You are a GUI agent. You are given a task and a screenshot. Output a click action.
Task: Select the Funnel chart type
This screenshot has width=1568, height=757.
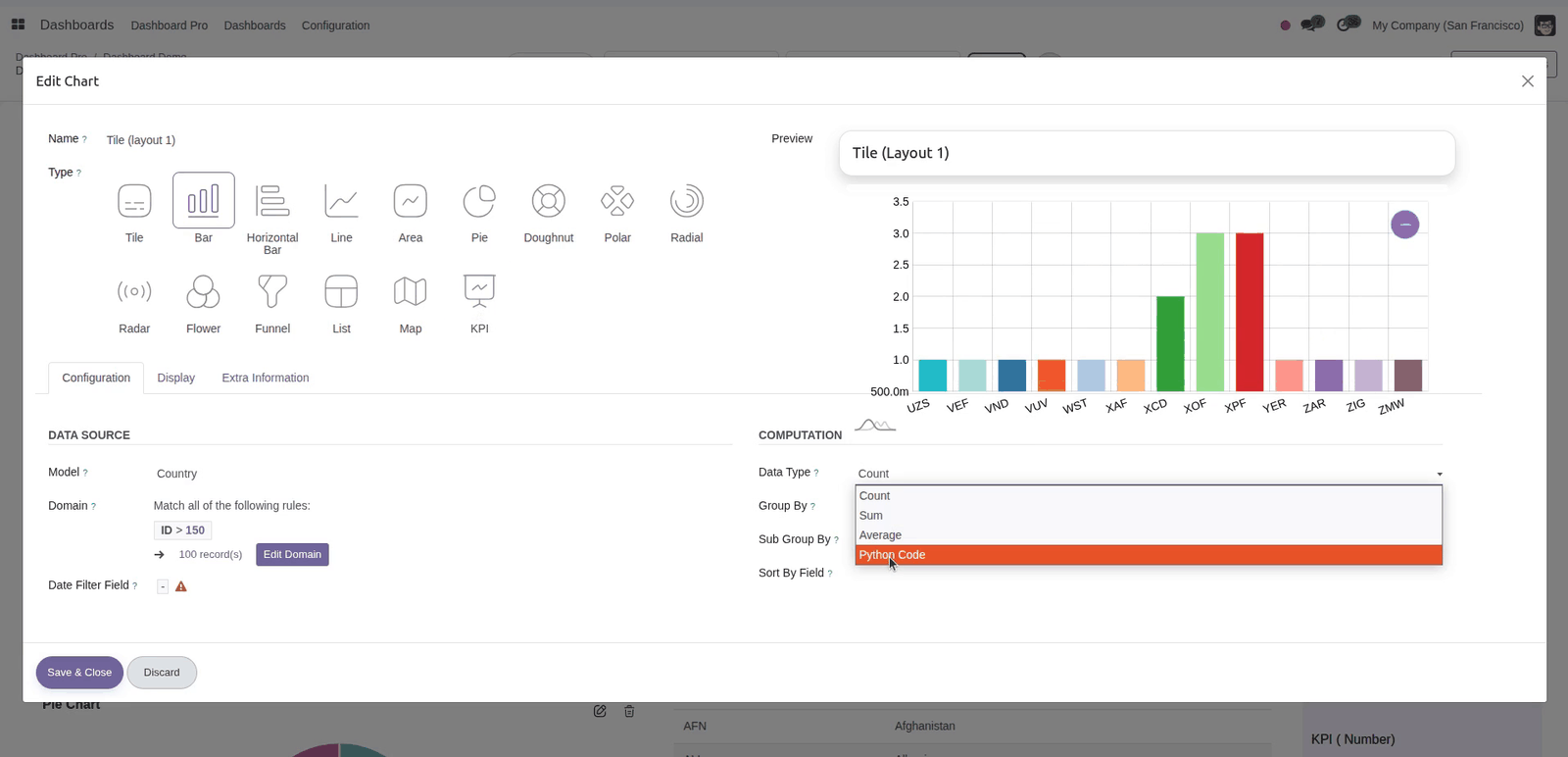pos(272,291)
